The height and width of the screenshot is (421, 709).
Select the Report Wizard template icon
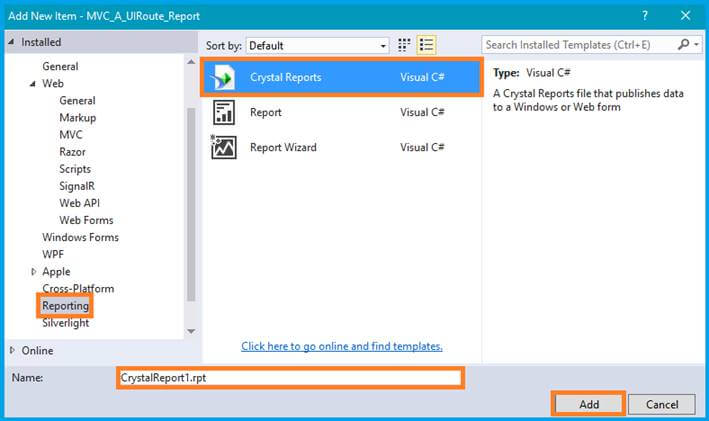point(224,147)
